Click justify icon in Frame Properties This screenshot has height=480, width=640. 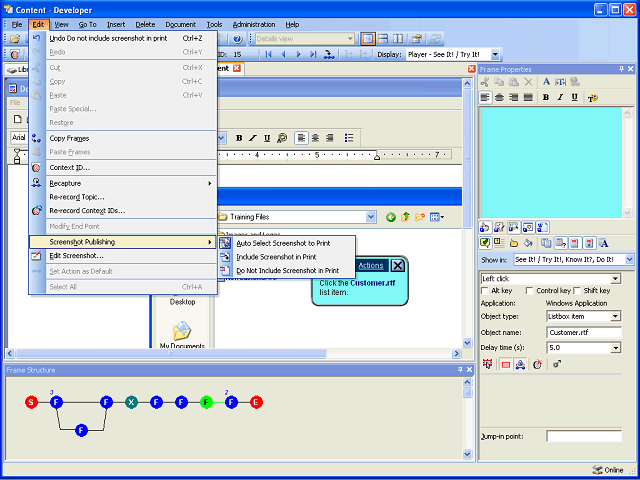528,97
